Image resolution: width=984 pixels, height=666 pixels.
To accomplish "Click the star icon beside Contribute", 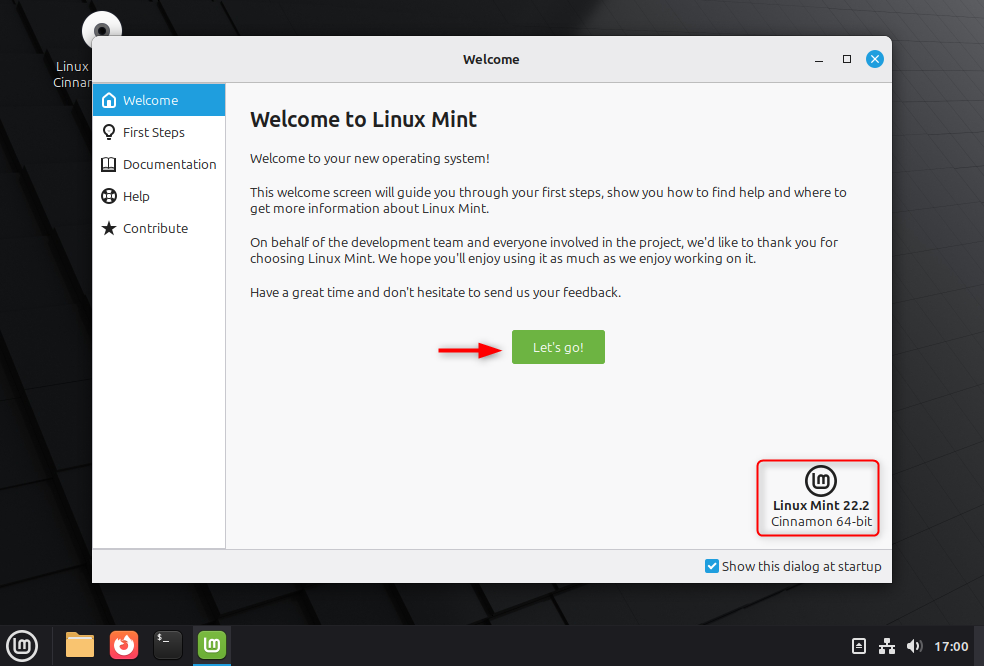I will coord(108,228).
